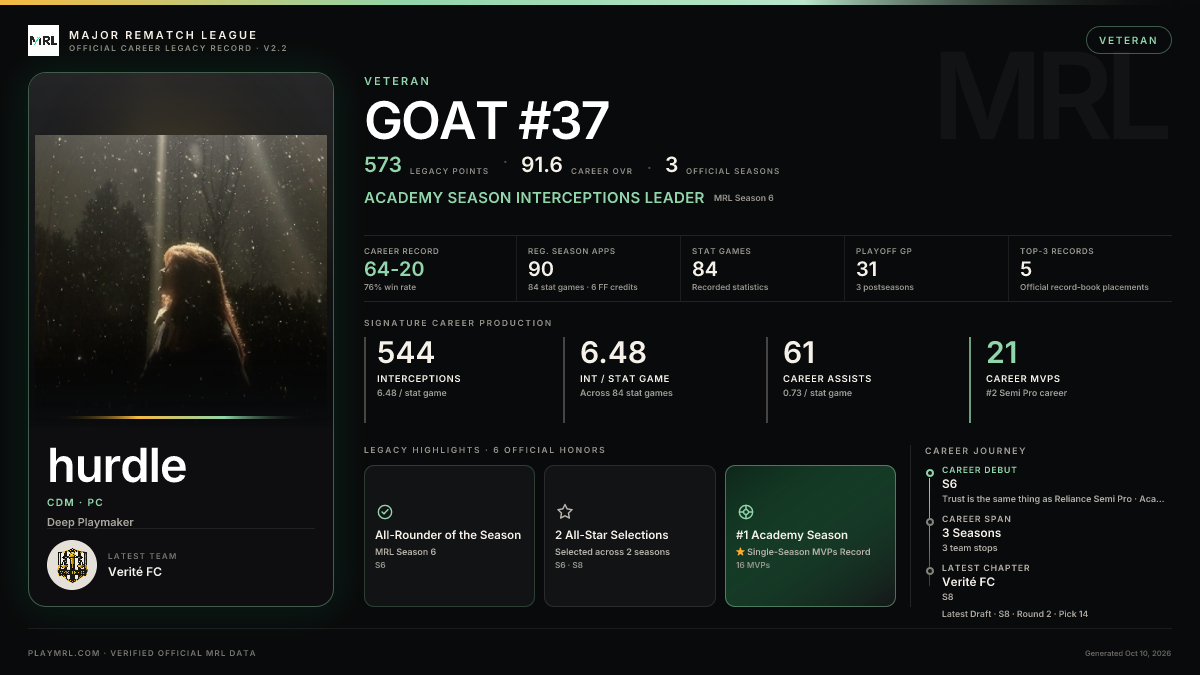This screenshot has width=1200, height=675.
Task: Click the 21 career MVPs figure
Action: pos(1002,352)
